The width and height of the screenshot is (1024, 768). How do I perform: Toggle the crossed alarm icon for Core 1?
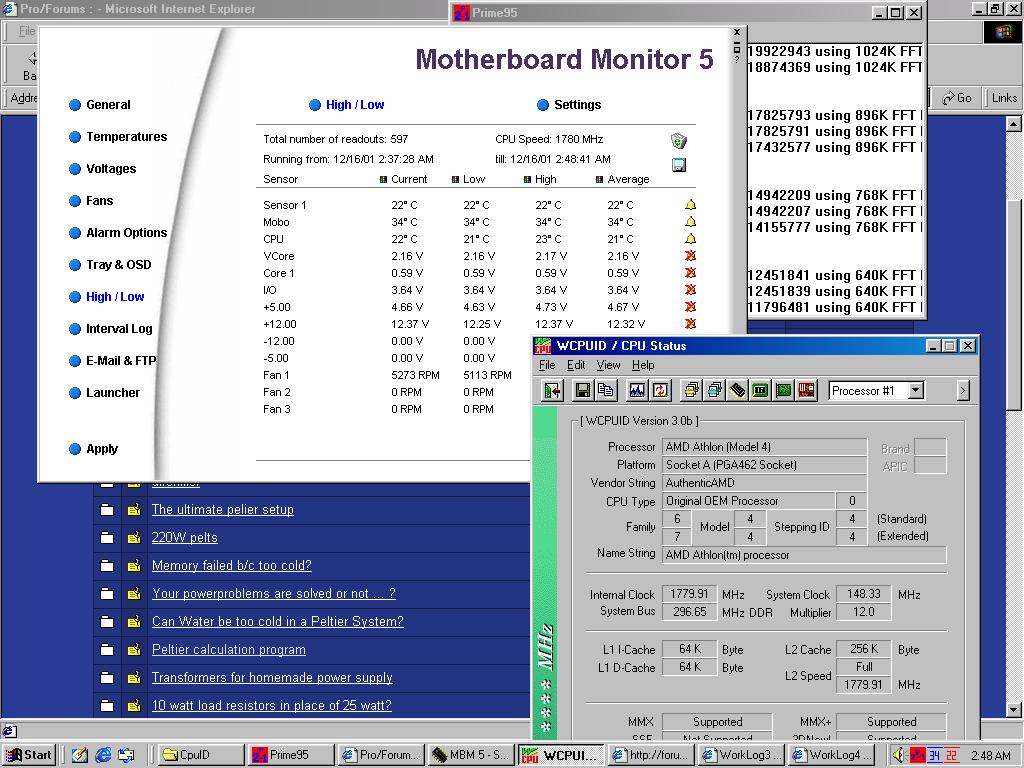(690, 272)
